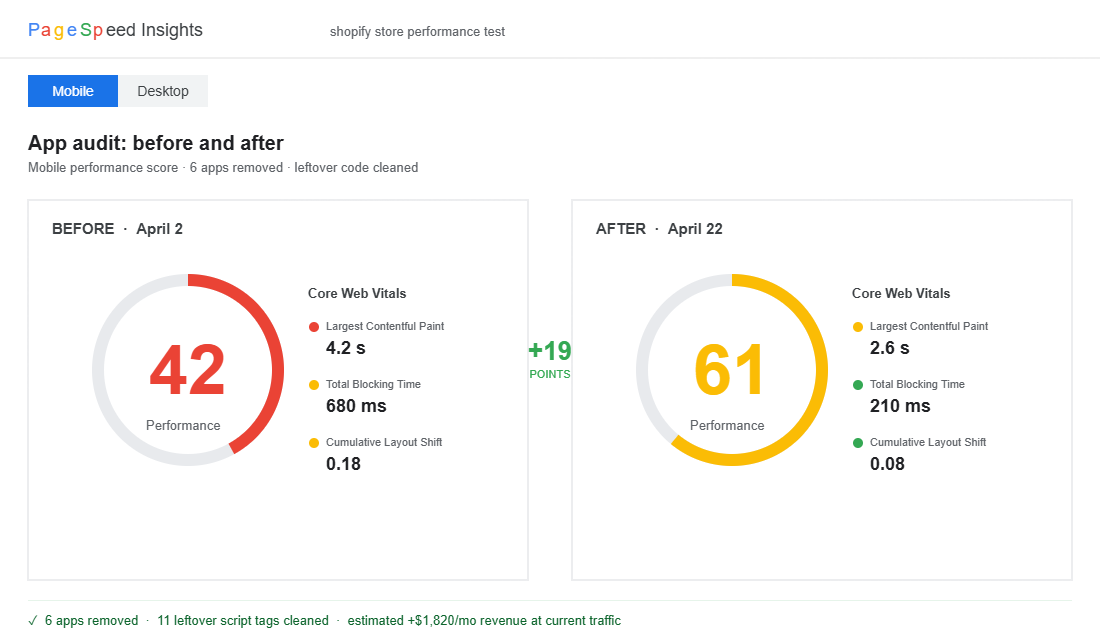The image size is (1100, 640).
Task: Click the orange 61 performance score
Action: tap(730, 371)
